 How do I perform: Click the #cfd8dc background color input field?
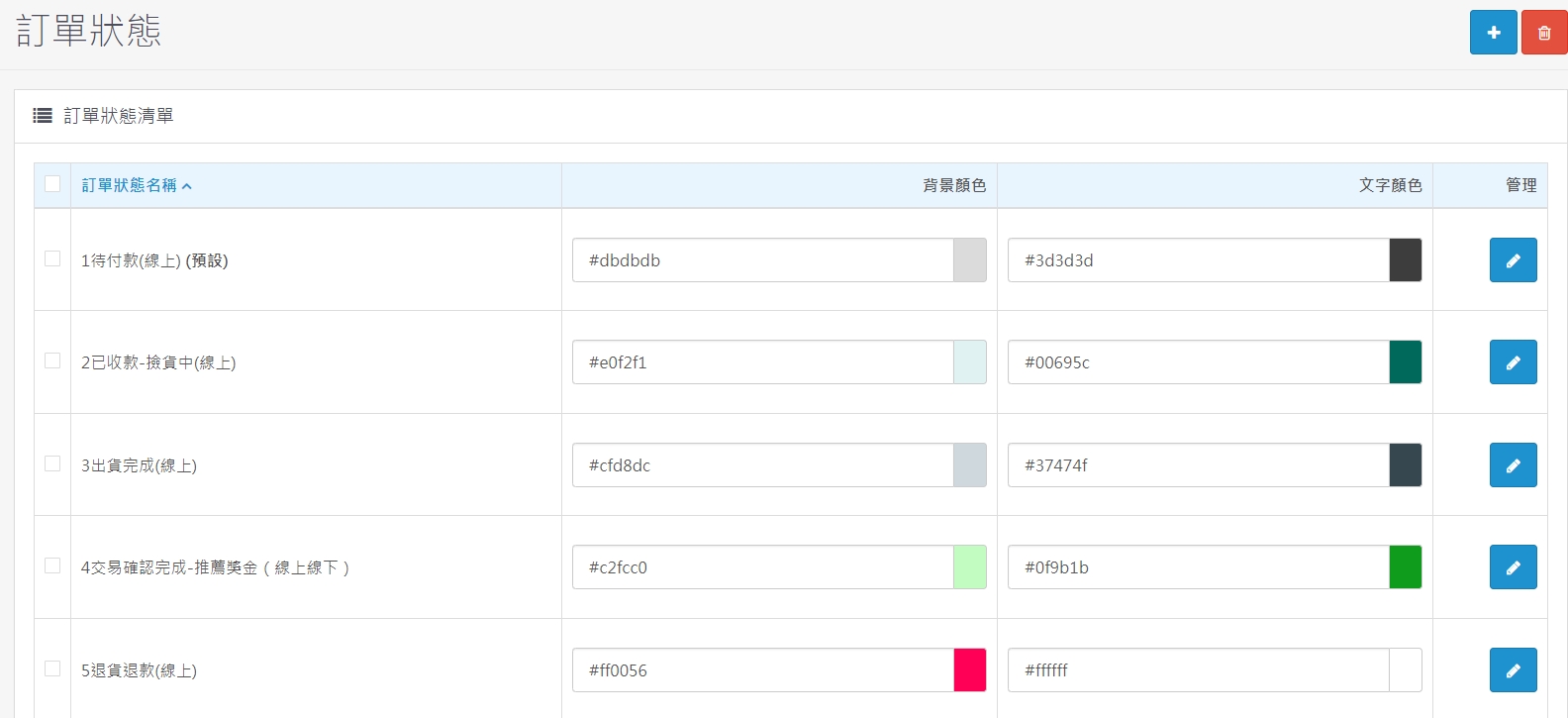(x=762, y=465)
